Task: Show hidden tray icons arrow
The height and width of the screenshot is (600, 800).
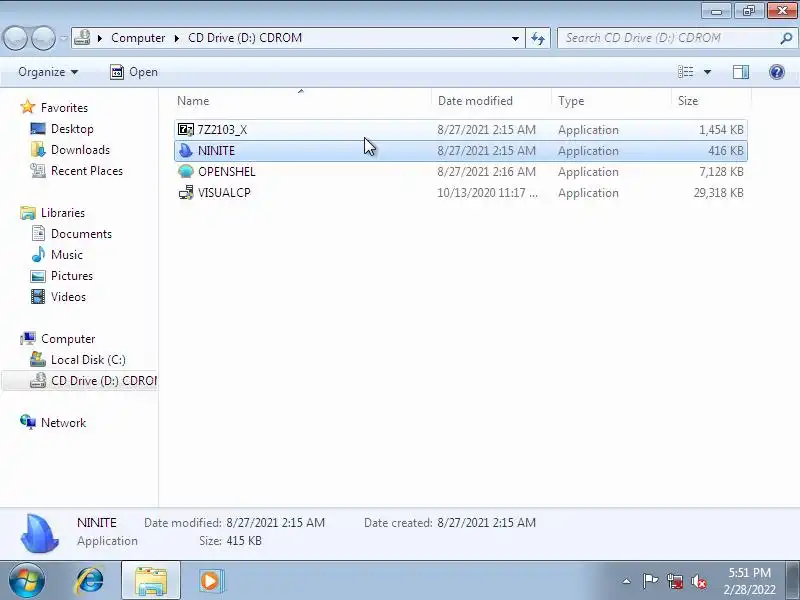Action: [626, 581]
